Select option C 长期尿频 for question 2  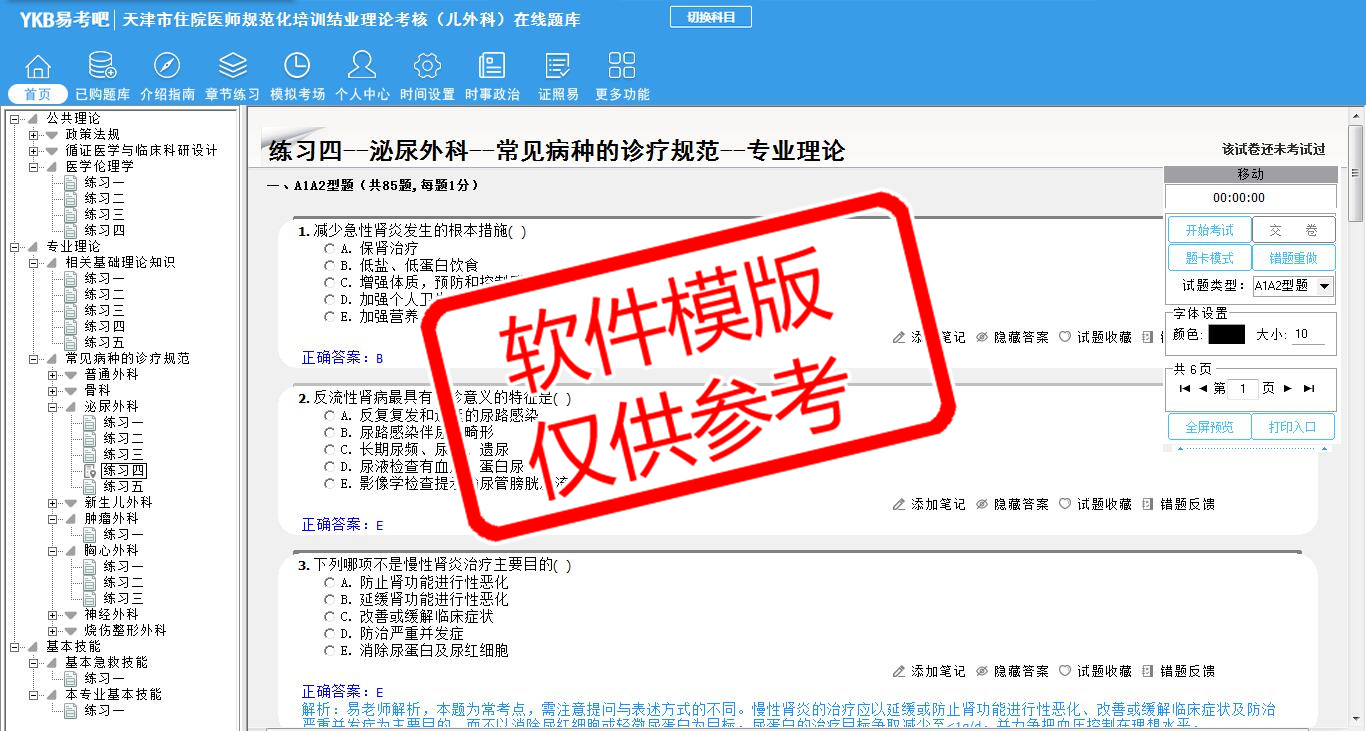(x=329, y=450)
